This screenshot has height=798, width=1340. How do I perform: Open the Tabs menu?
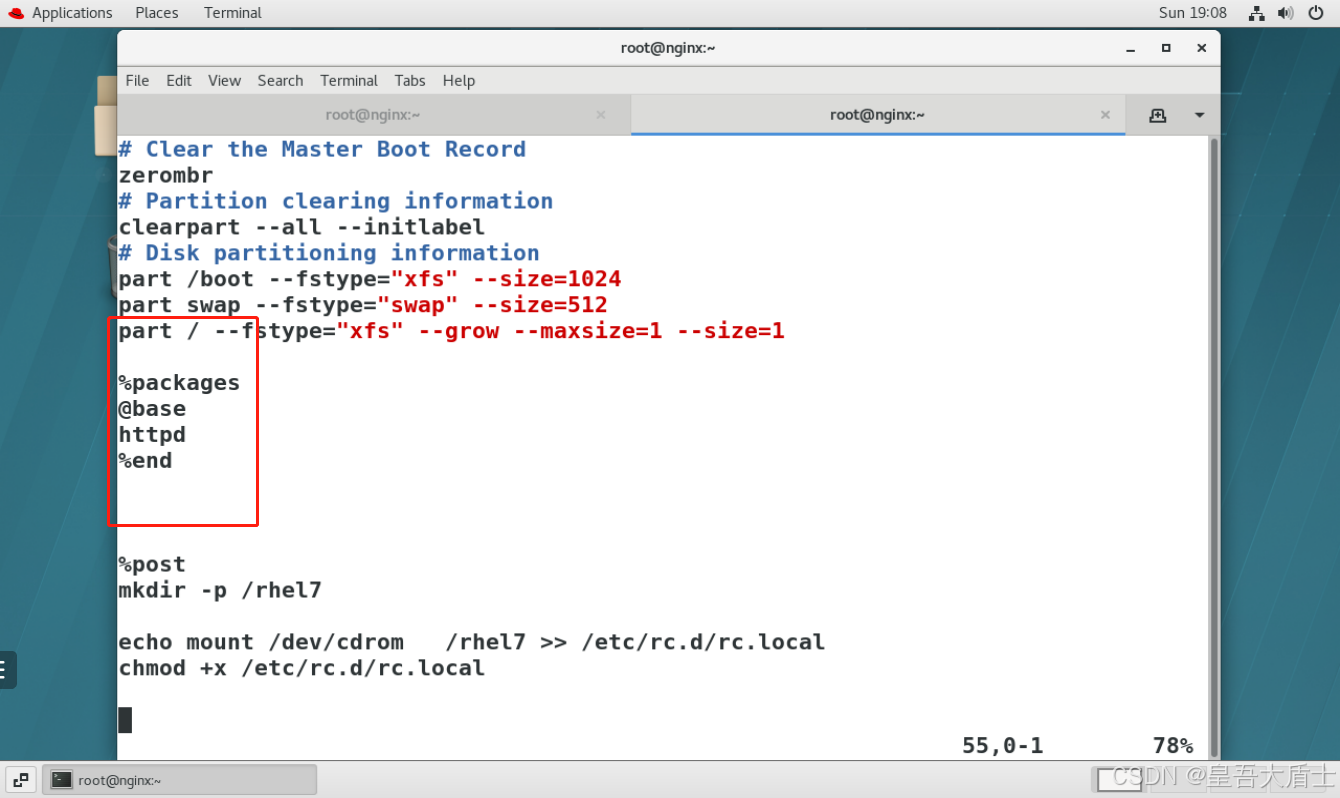click(410, 80)
